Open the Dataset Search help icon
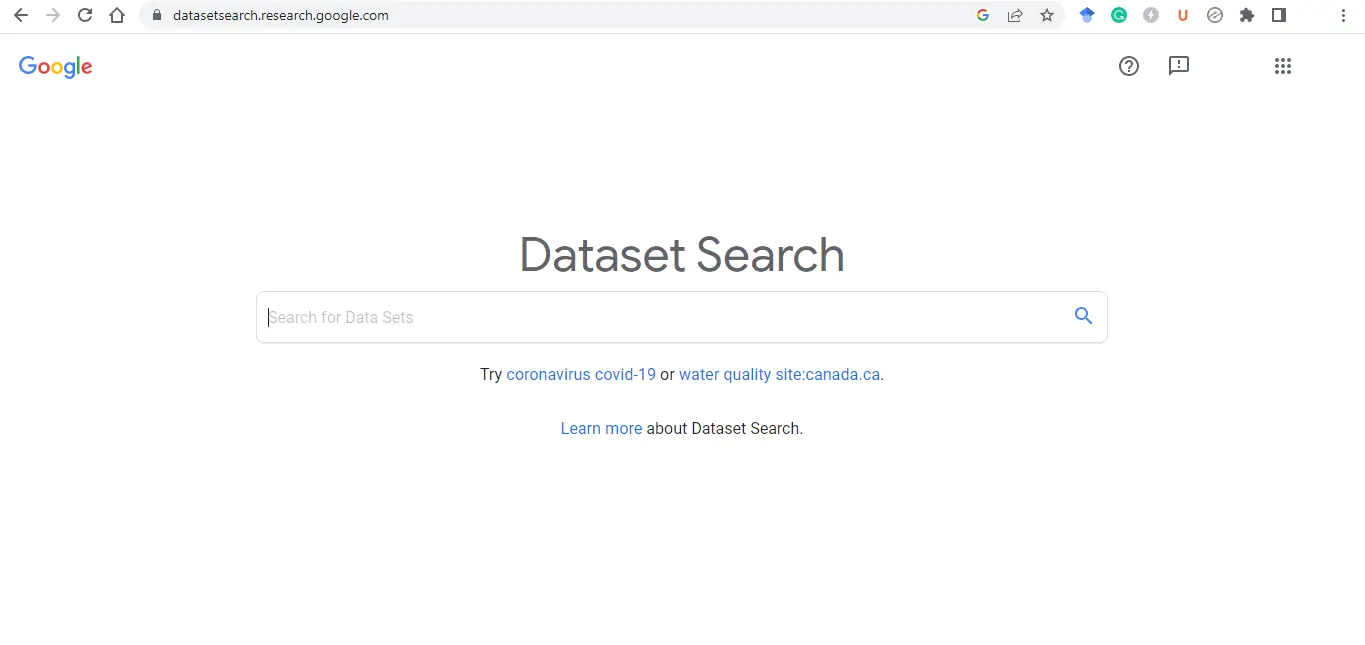The image size is (1365, 645). pos(1129,66)
